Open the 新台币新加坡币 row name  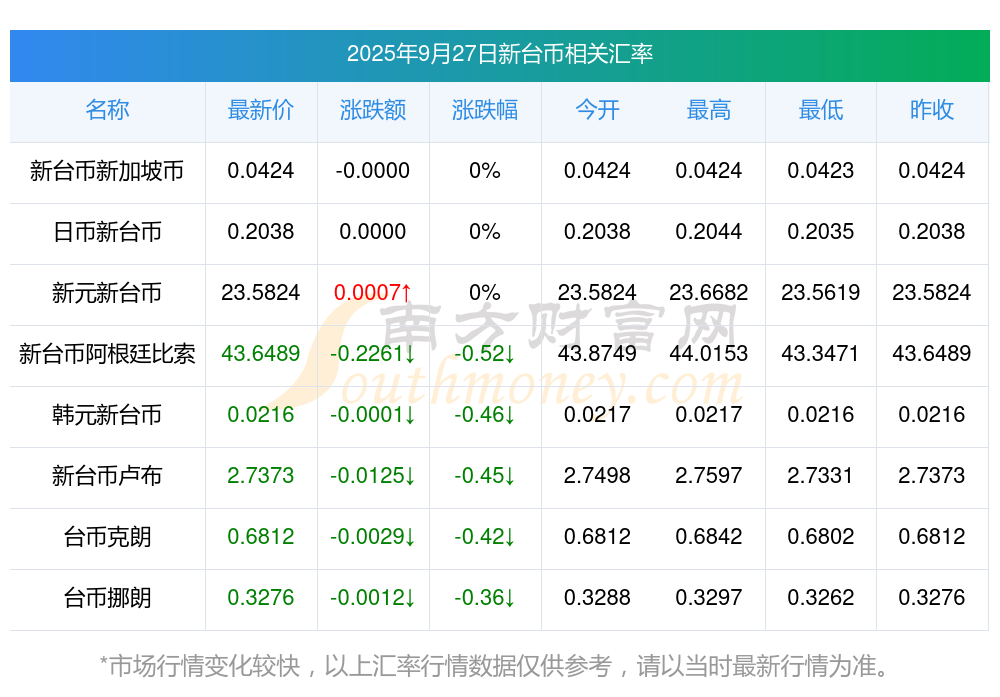pyautogui.click(x=107, y=171)
